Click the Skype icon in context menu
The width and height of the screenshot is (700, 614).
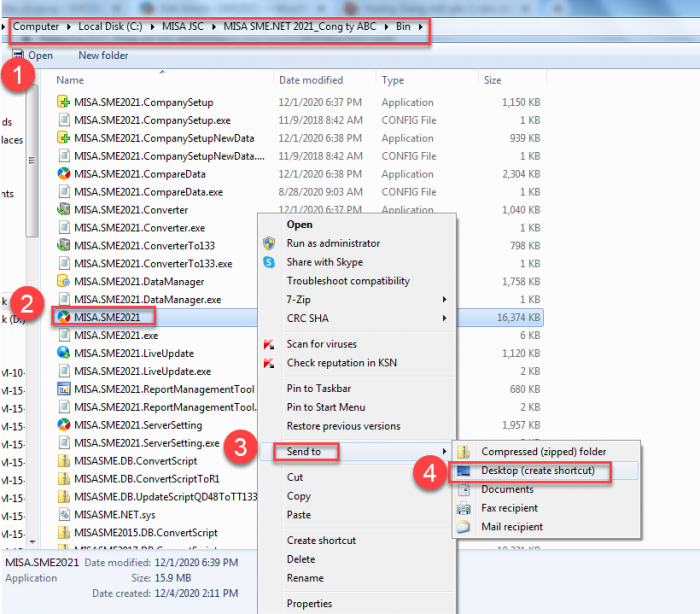click(x=268, y=262)
